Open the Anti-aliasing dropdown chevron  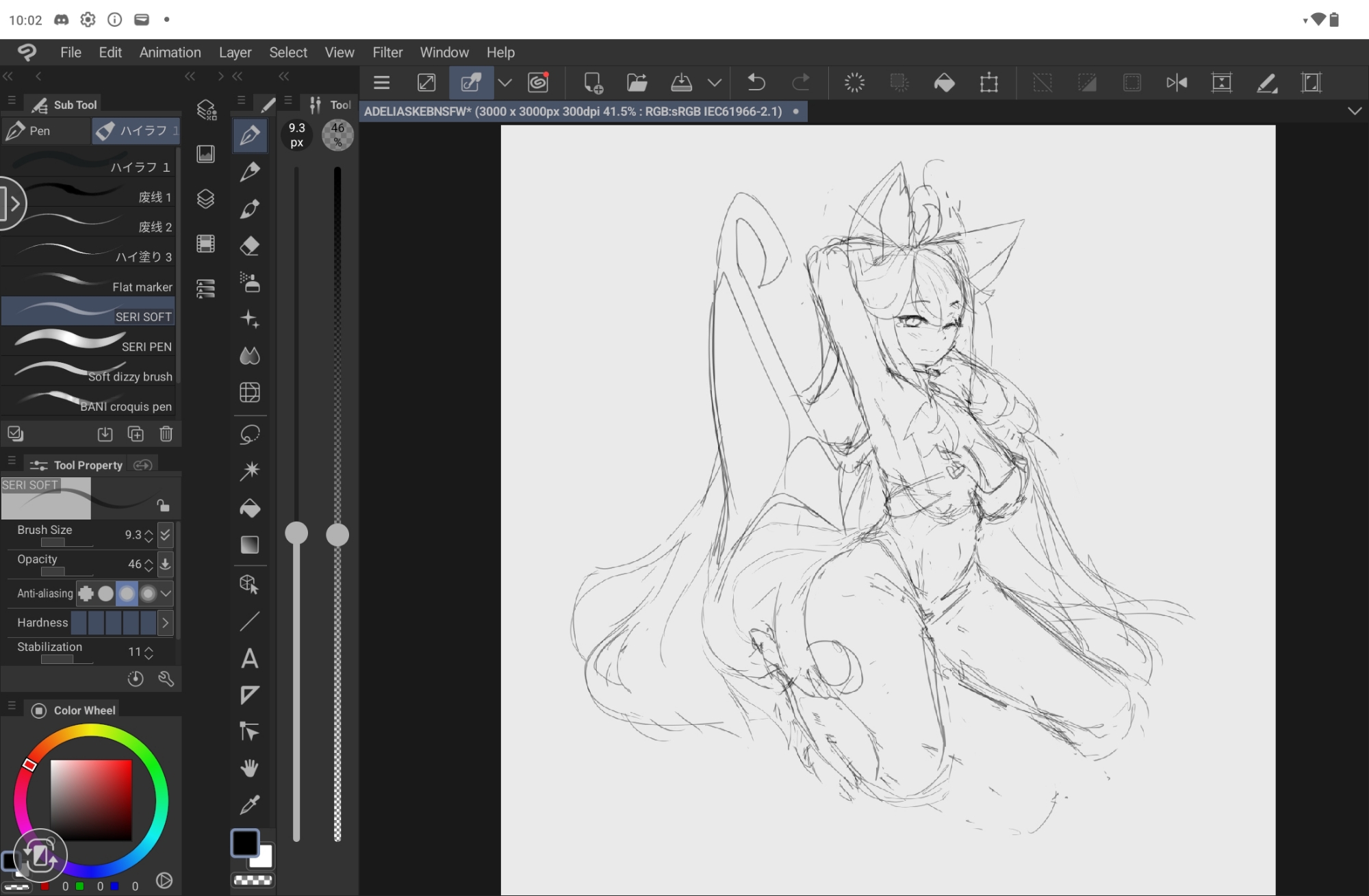coord(166,593)
